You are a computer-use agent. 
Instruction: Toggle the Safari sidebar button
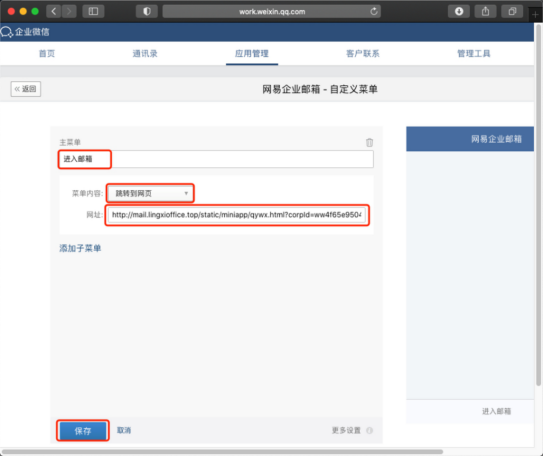93,11
